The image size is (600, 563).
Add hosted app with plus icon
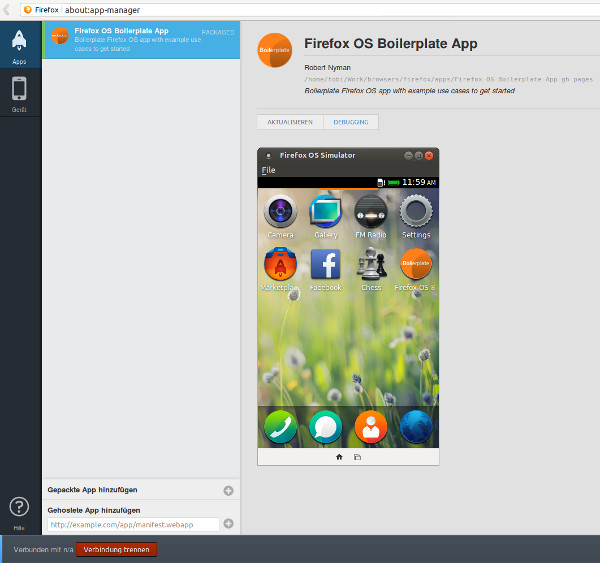228,524
